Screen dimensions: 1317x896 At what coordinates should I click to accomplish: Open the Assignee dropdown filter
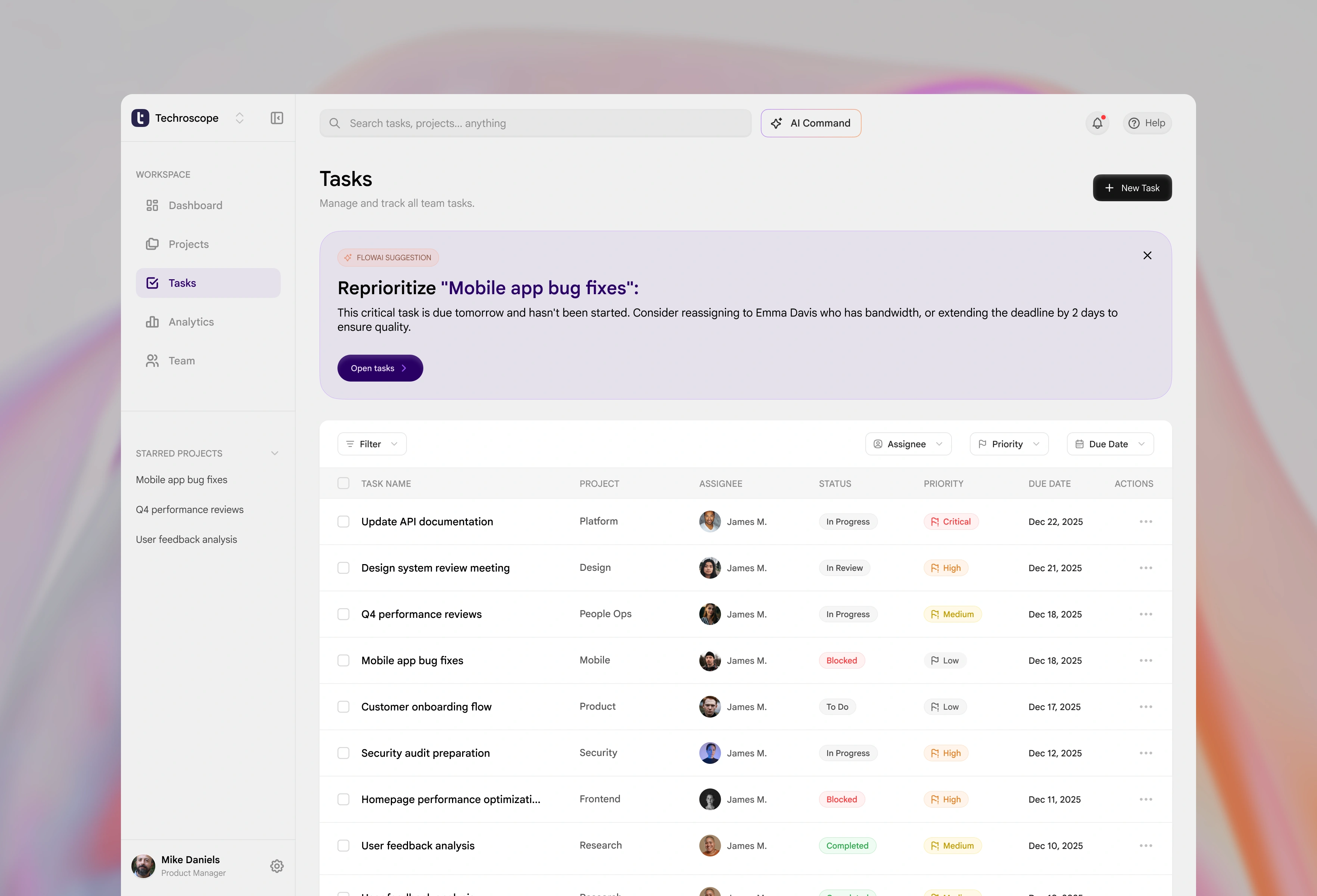pos(908,444)
